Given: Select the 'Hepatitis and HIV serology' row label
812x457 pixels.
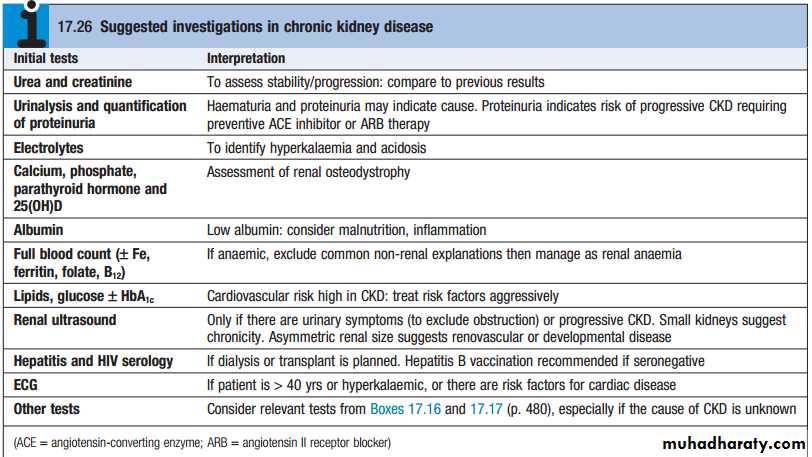Looking at the screenshot, I should (93, 361).
